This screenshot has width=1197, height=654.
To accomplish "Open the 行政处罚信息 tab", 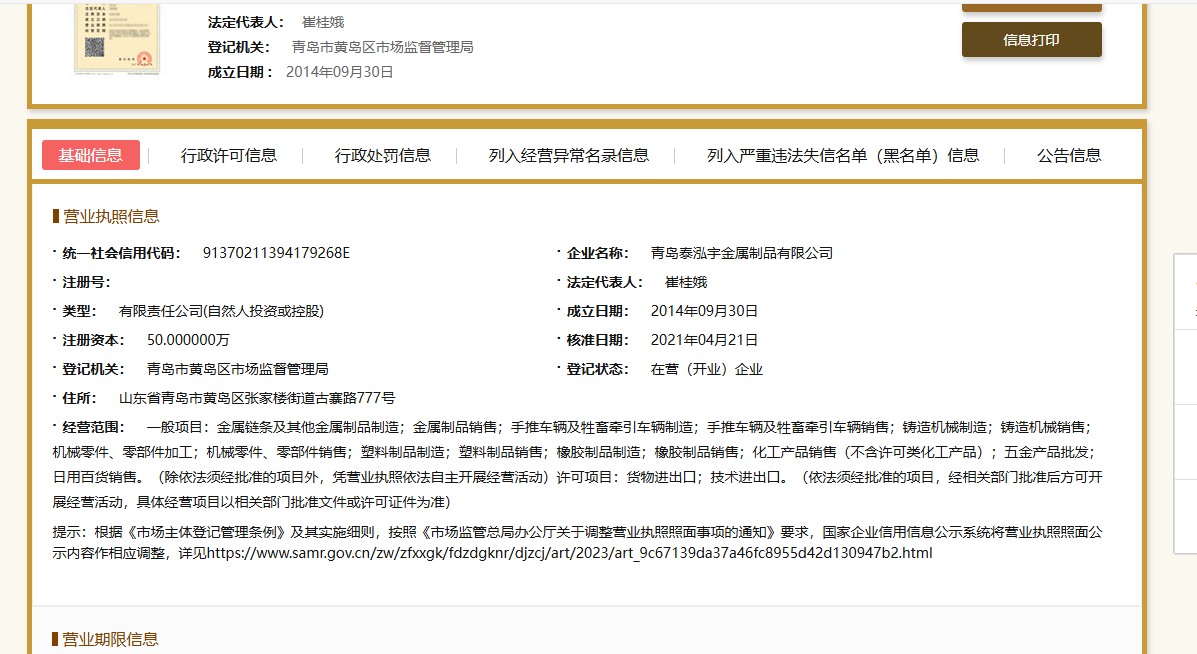I will click(382, 156).
